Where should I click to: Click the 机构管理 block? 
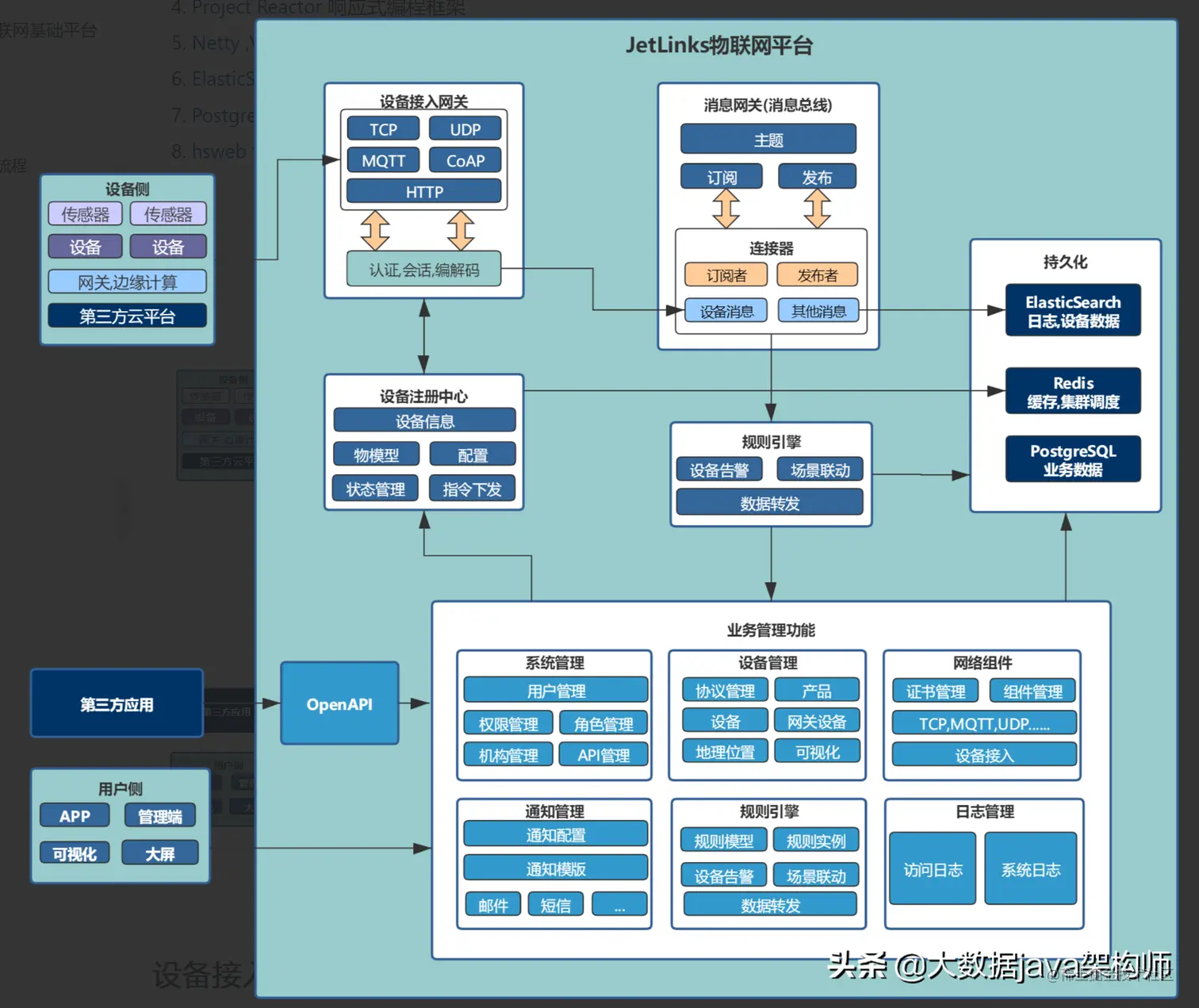(x=508, y=755)
